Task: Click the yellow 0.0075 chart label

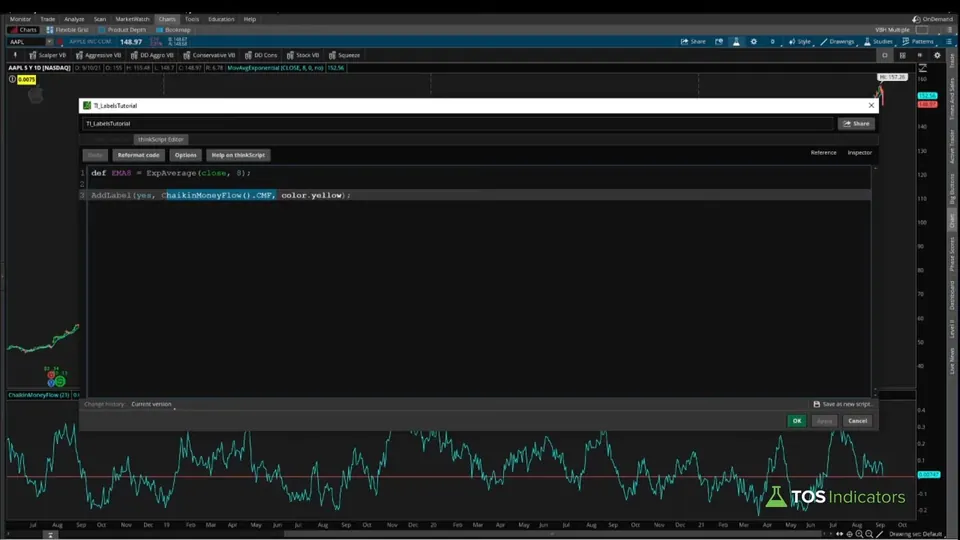Action: (x=27, y=80)
